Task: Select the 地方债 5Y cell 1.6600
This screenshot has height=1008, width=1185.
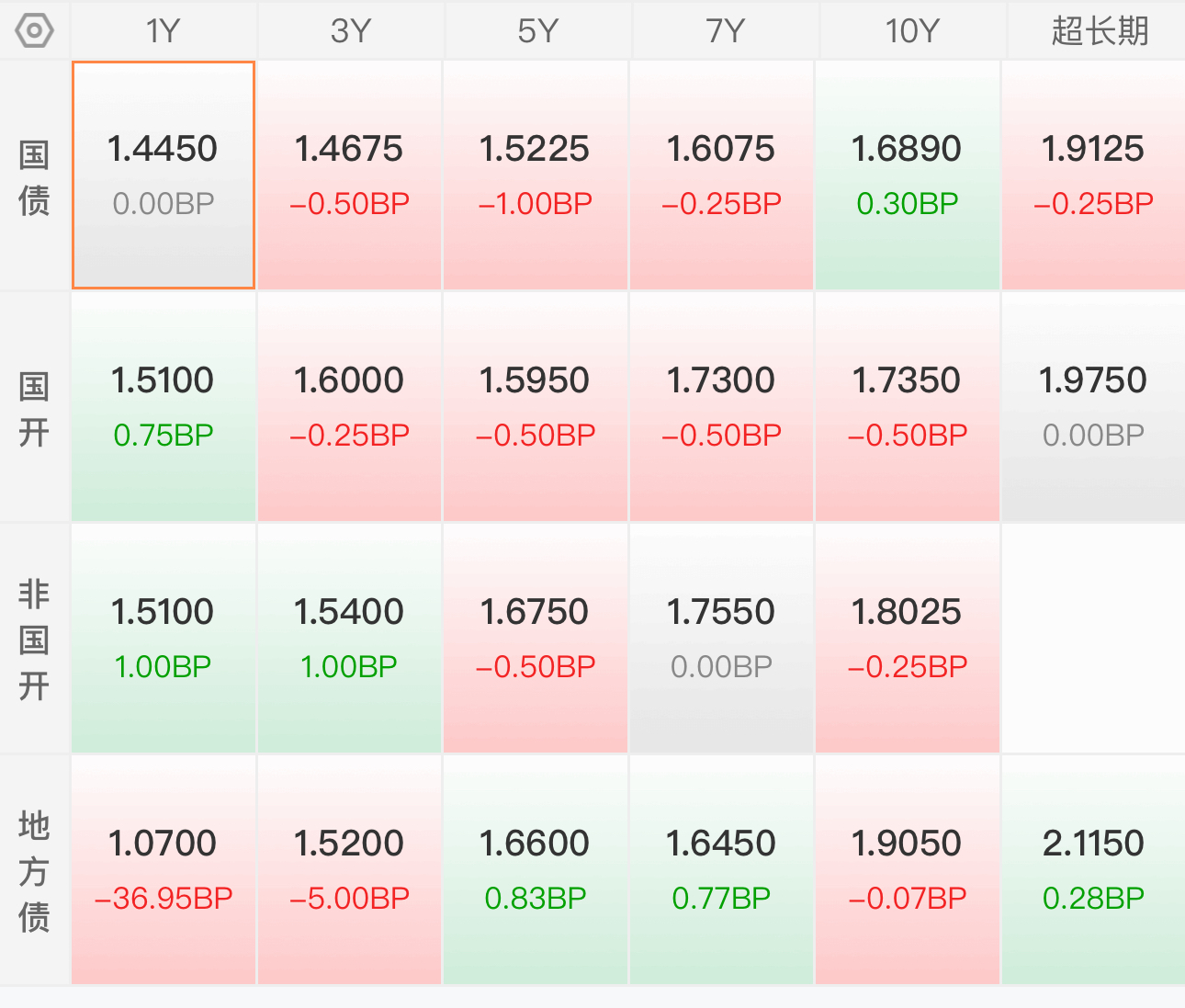Action: 535,869
